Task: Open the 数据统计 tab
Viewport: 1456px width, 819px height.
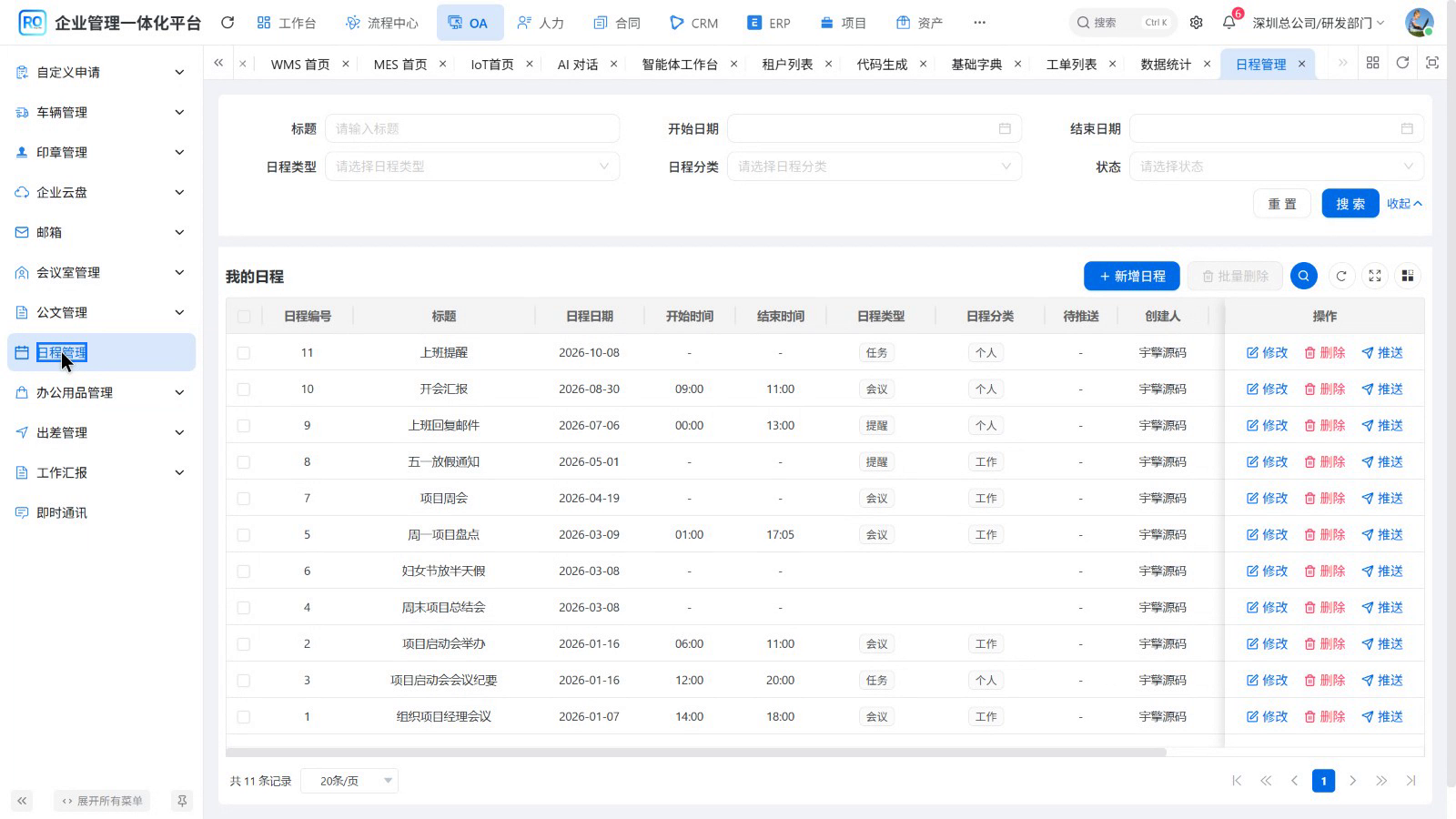Action: [1166, 64]
